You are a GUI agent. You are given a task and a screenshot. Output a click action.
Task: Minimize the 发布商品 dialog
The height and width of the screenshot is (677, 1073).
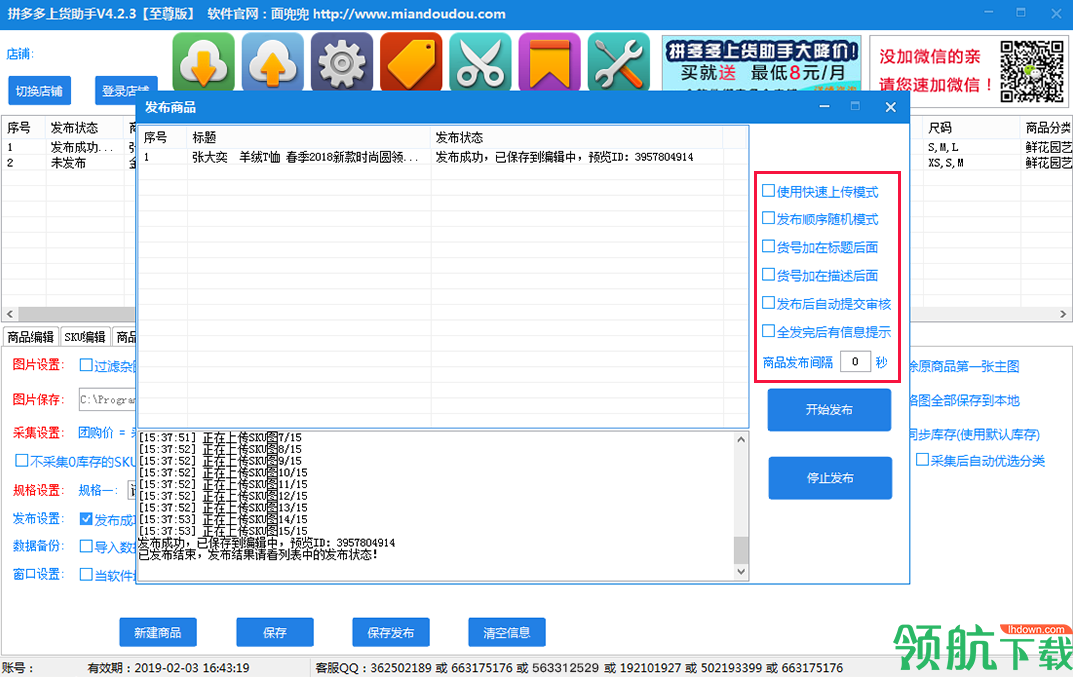825,107
